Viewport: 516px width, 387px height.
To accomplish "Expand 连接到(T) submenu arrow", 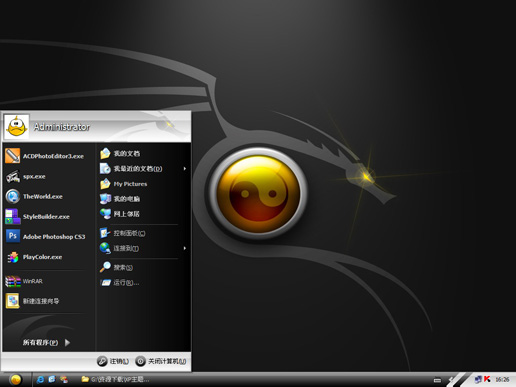I will (x=184, y=248).
